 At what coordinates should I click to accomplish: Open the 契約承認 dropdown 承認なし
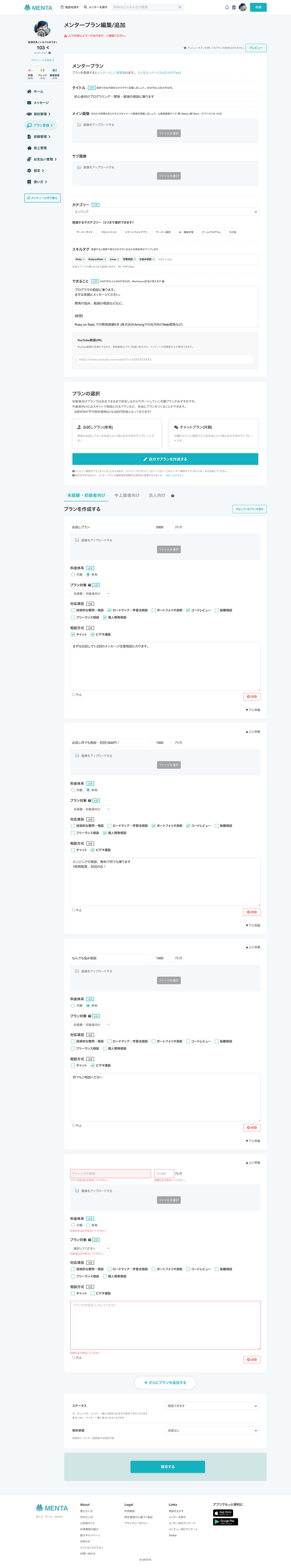tap(212, 1430)
